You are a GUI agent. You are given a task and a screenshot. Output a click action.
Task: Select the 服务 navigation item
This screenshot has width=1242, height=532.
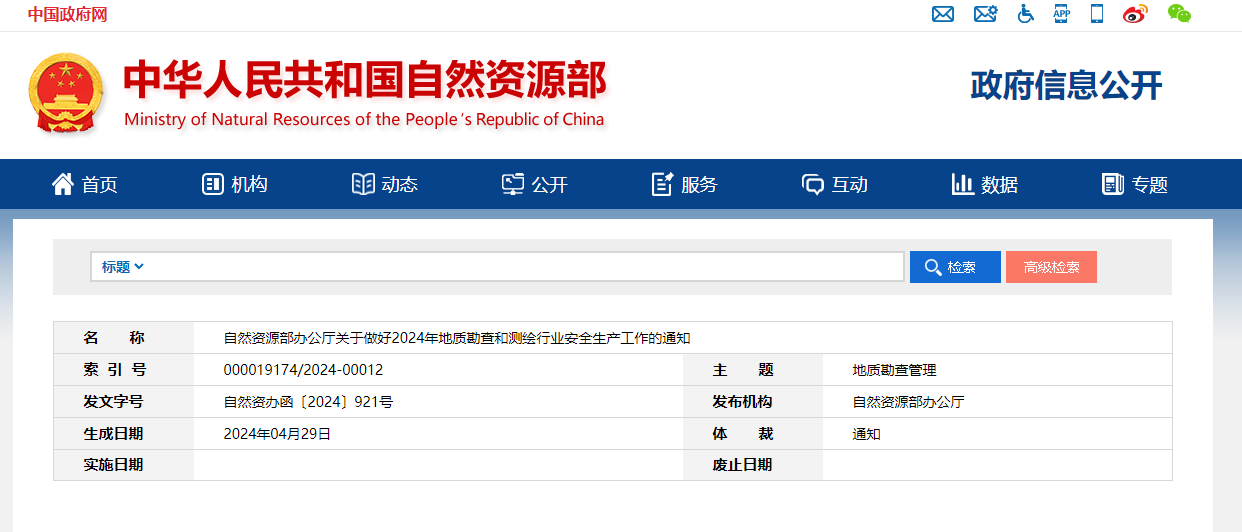click(x=685, y=184)
